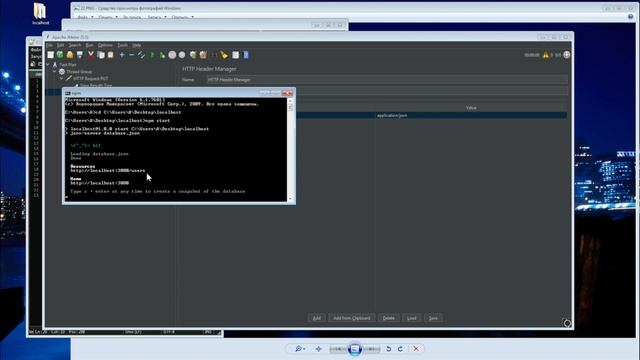
Task: Open the Файл dropdown in photo viewer
Action: 85,18
